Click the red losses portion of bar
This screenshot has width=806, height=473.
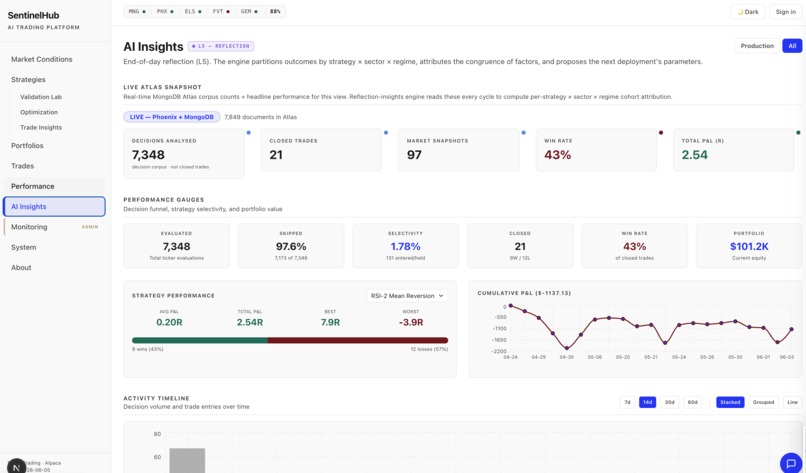pyautogui.click(x=358, y=340)
